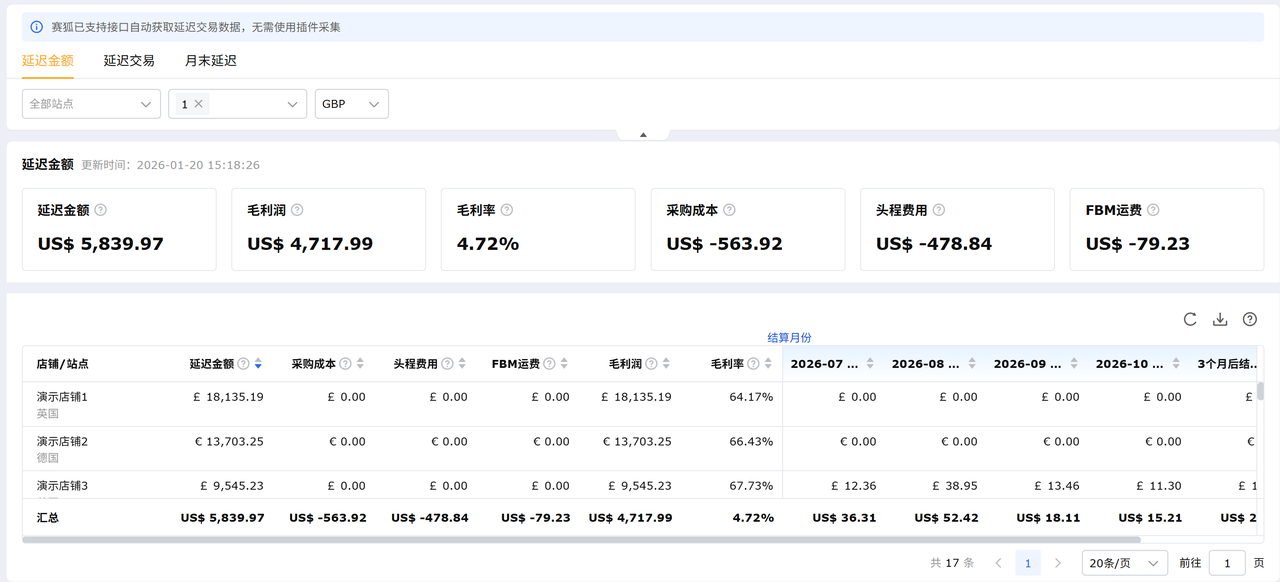Open table help via the question-mark icon above the table

pos(1250,320)
